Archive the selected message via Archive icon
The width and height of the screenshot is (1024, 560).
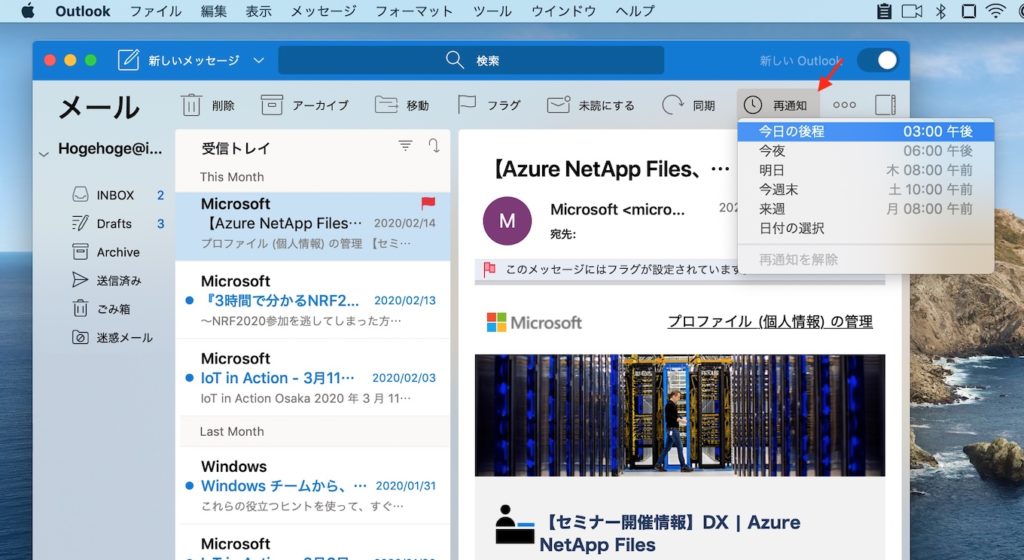(271, 105)
